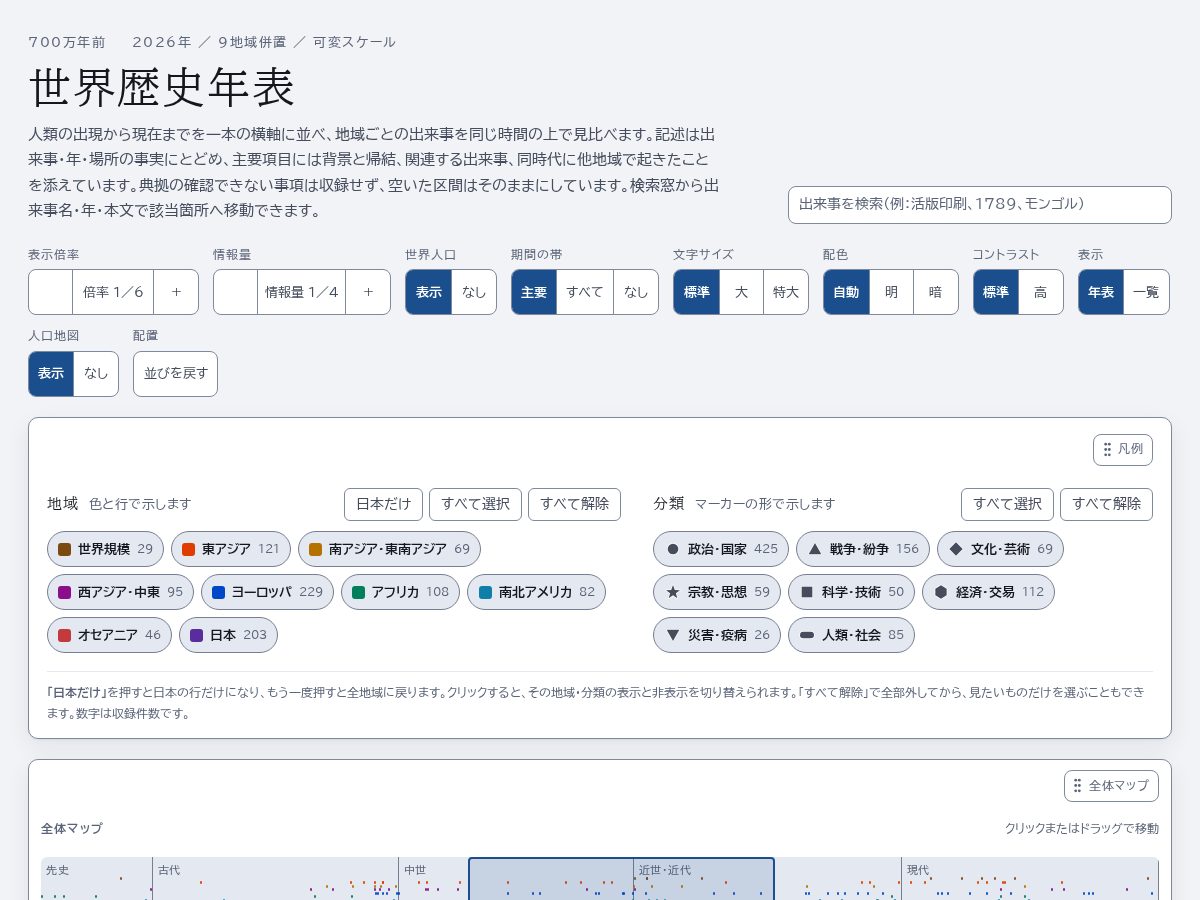Click the 先史 era label on the overview map
The image size is (1200, 900).
click(x=58, y=870)
